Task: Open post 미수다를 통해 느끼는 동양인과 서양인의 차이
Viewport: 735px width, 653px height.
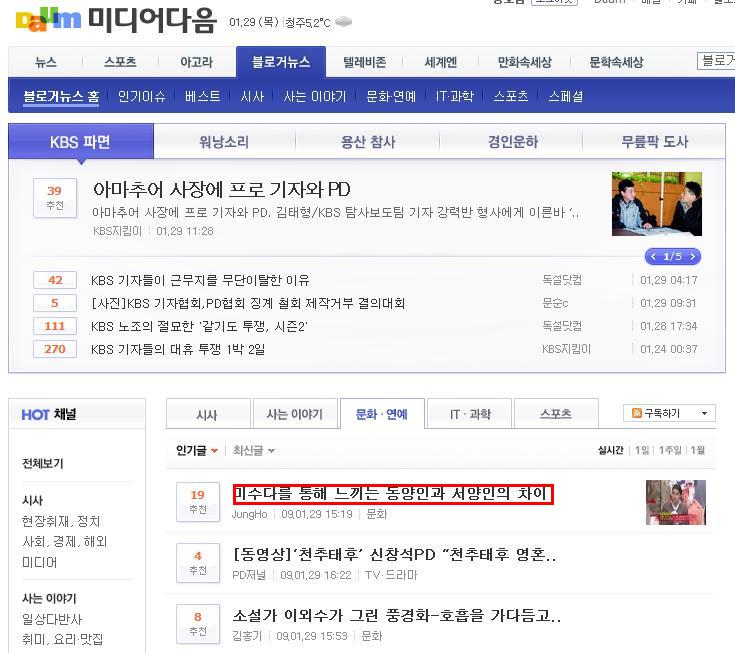Action: pyautogui.click(x=393, y=494)
